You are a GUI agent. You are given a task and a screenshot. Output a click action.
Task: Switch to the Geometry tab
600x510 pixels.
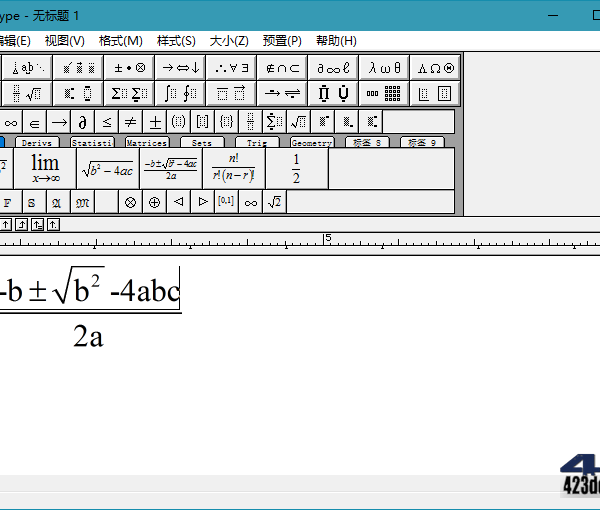pos(311,143)
